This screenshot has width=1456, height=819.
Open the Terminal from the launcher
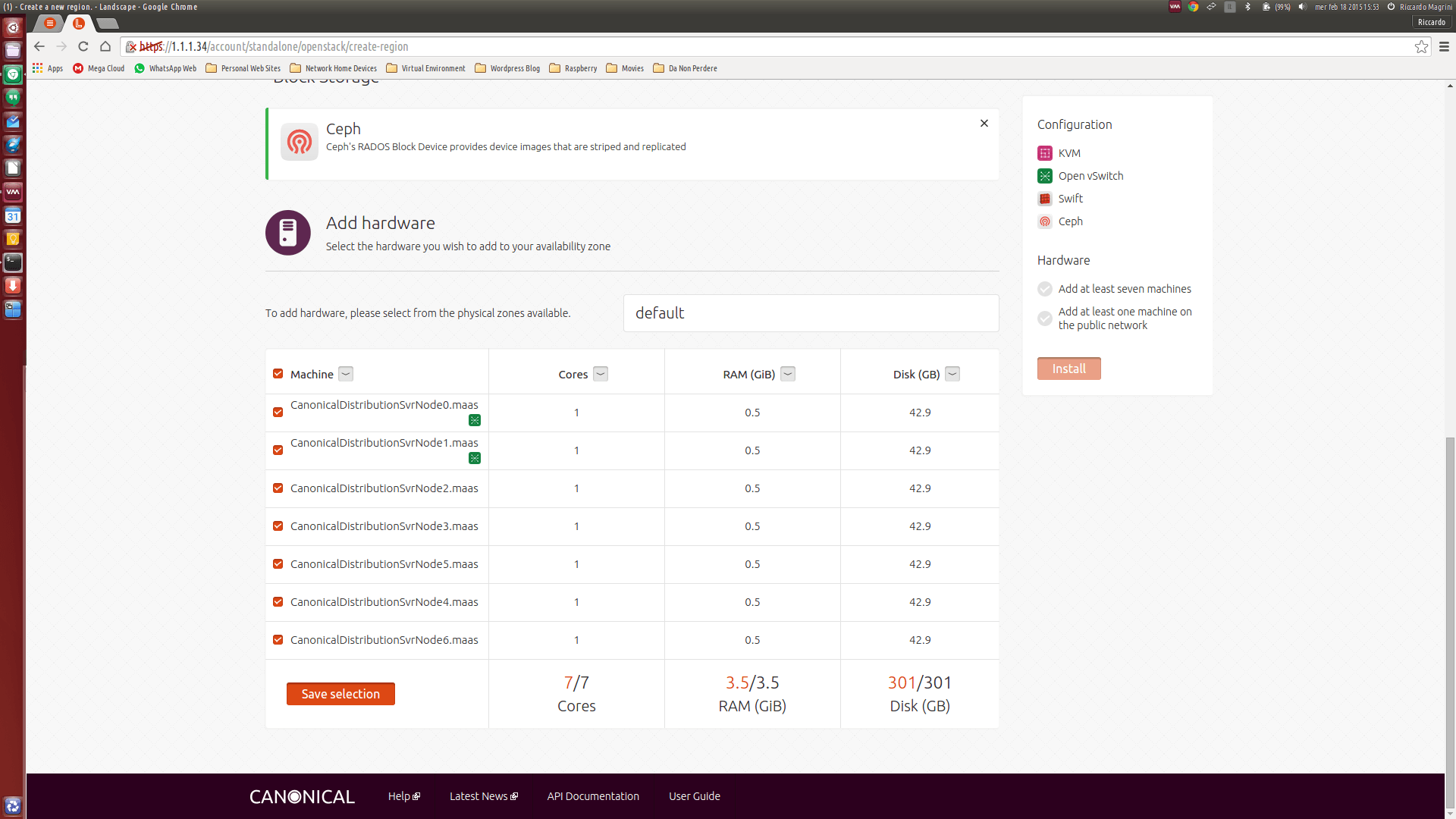coord(13,262)
